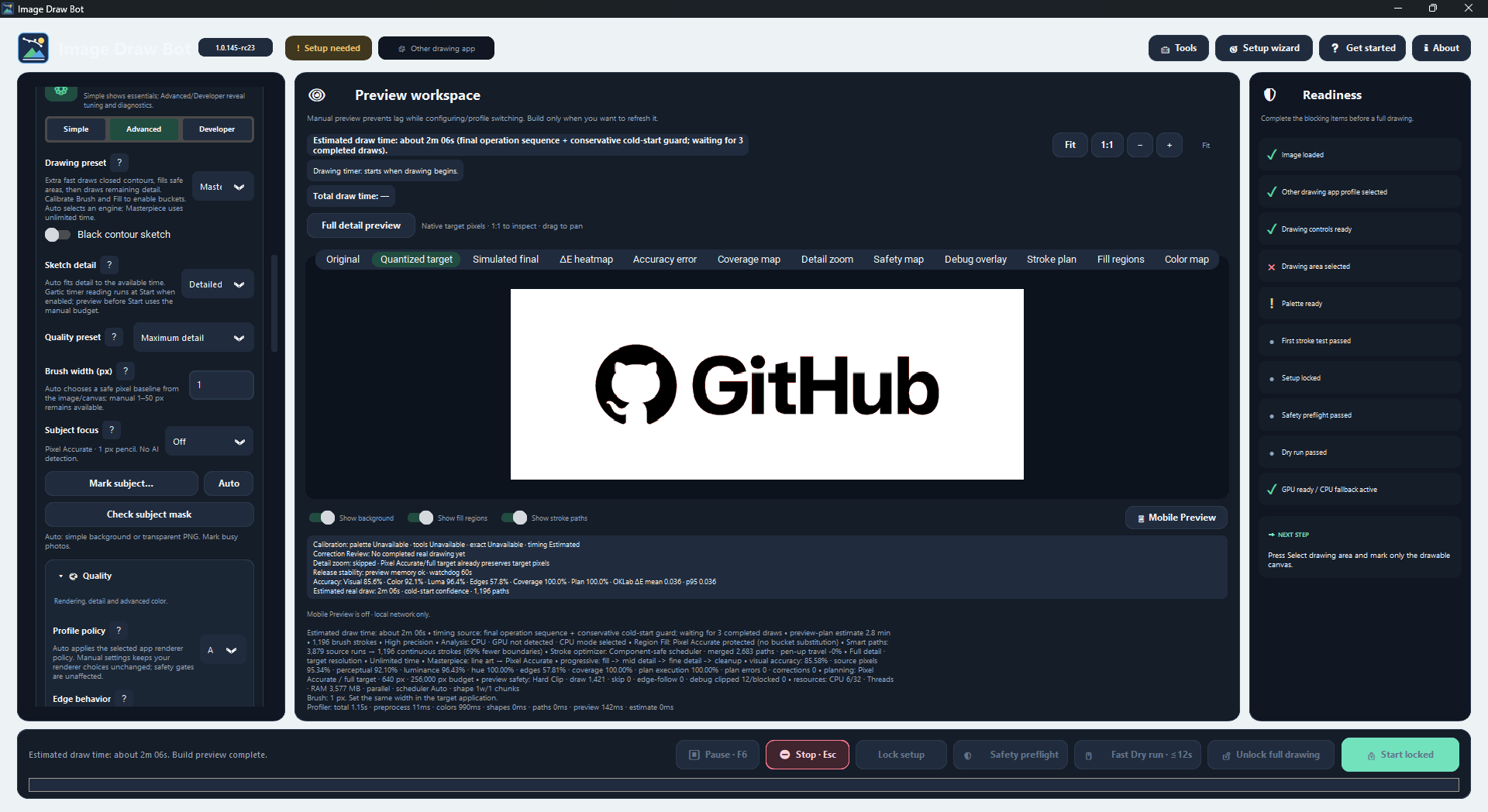
Task: Click the Image Draw Bot logo icon
Action: pos(33,48)
